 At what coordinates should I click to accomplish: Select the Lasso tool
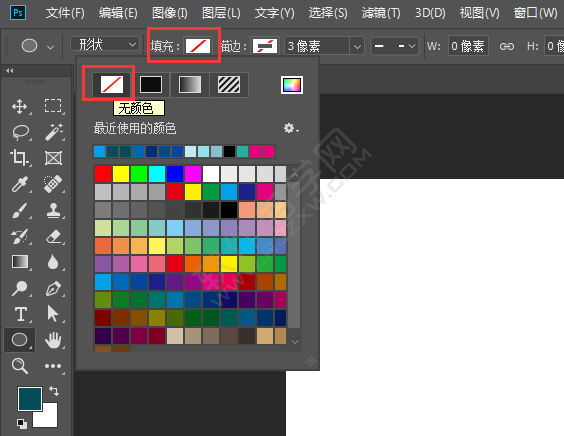(x=20, y=132)
